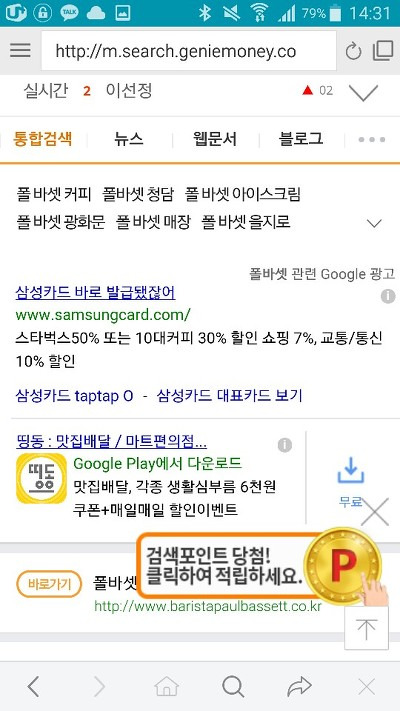Share page using the share arrow icon
This screenshot has width=400, height=711.
(299, 687)
